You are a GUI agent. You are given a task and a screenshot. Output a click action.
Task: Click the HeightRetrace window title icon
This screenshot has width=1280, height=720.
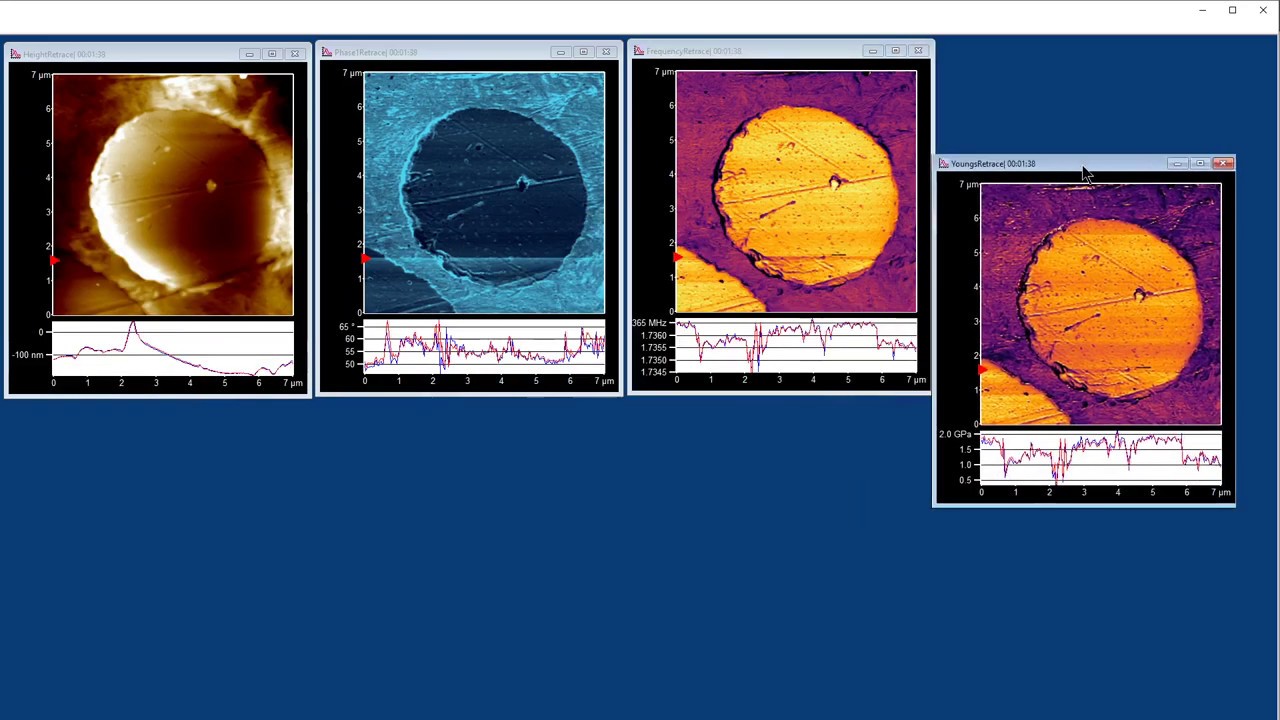[15, 54]
